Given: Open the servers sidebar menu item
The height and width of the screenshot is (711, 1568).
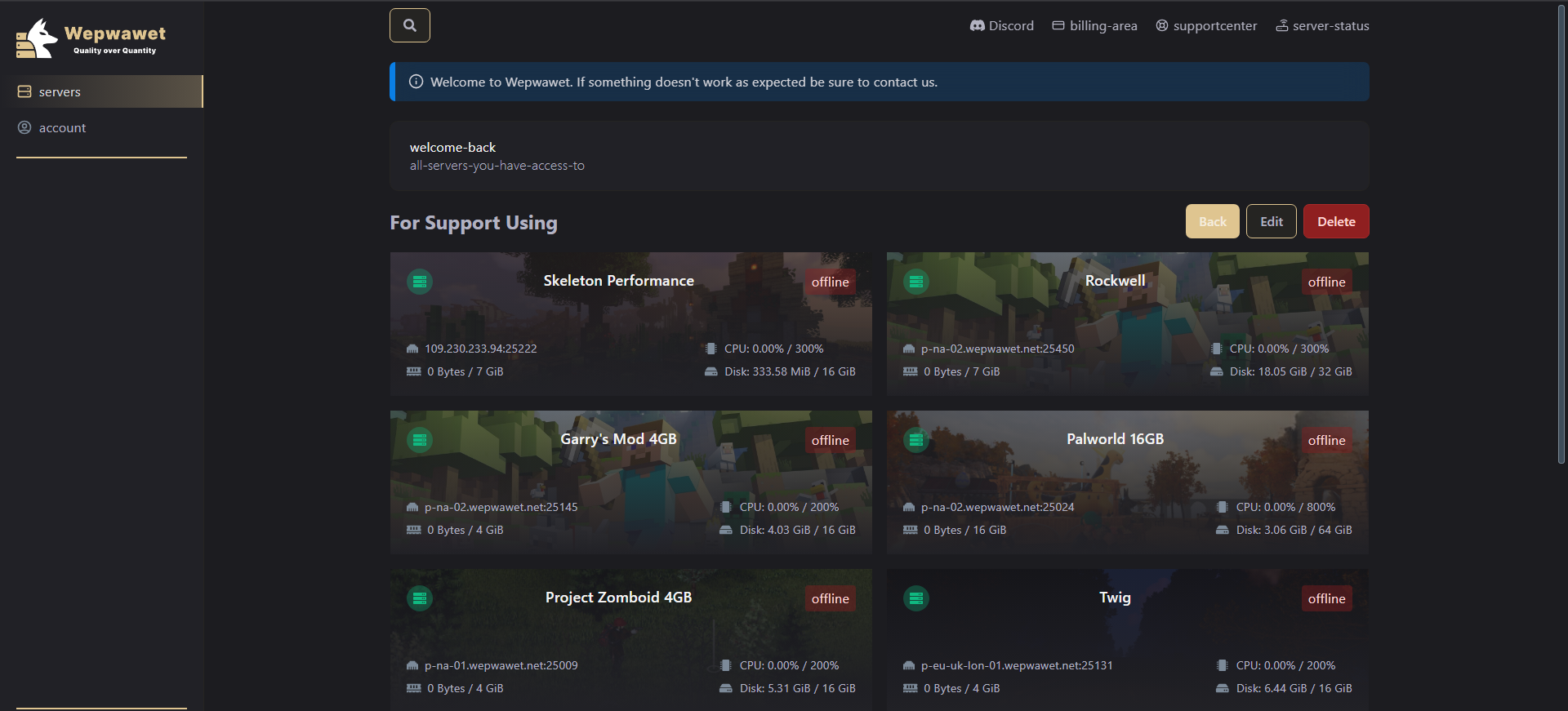Looking at the screenshot, I should (x=101, y=91).
